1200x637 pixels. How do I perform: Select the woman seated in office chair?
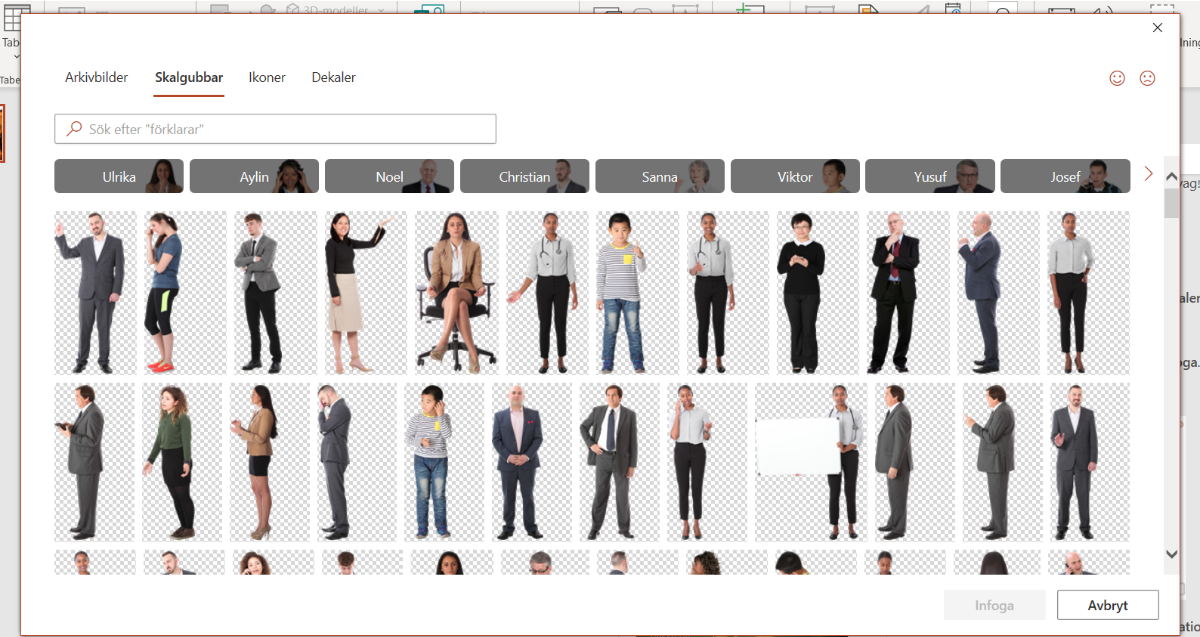point(456,292)
